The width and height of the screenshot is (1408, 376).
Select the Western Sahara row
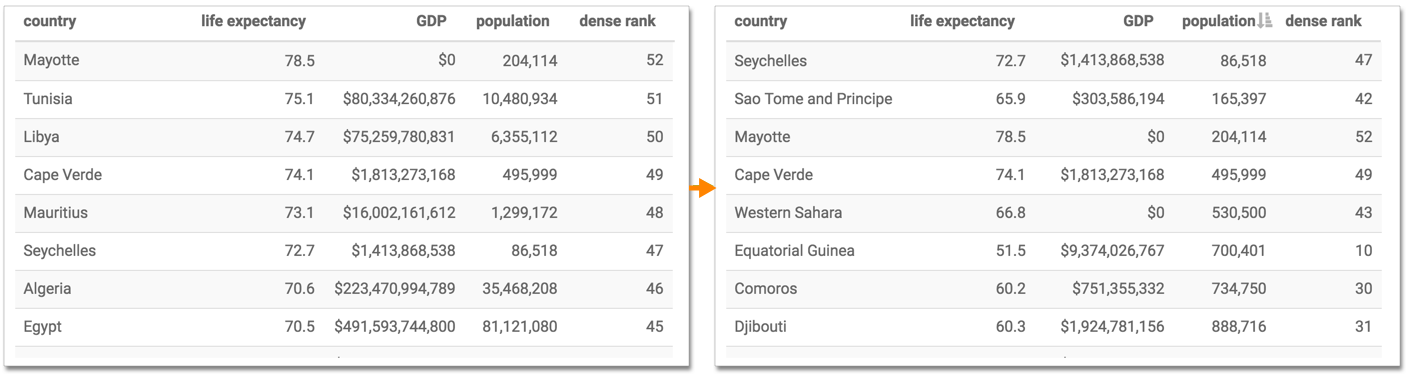click(1054, 213)
